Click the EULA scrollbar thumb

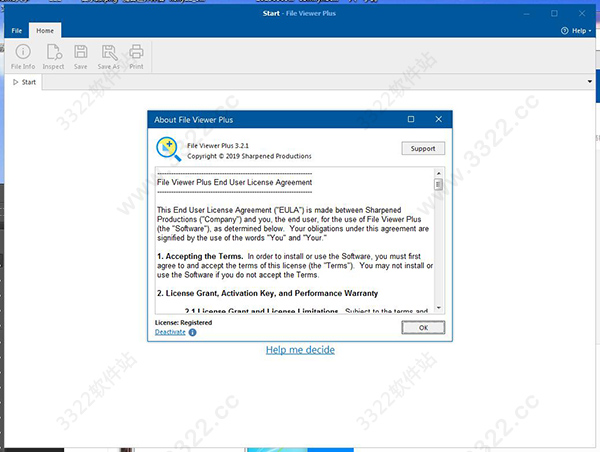[x=439, y=184]
